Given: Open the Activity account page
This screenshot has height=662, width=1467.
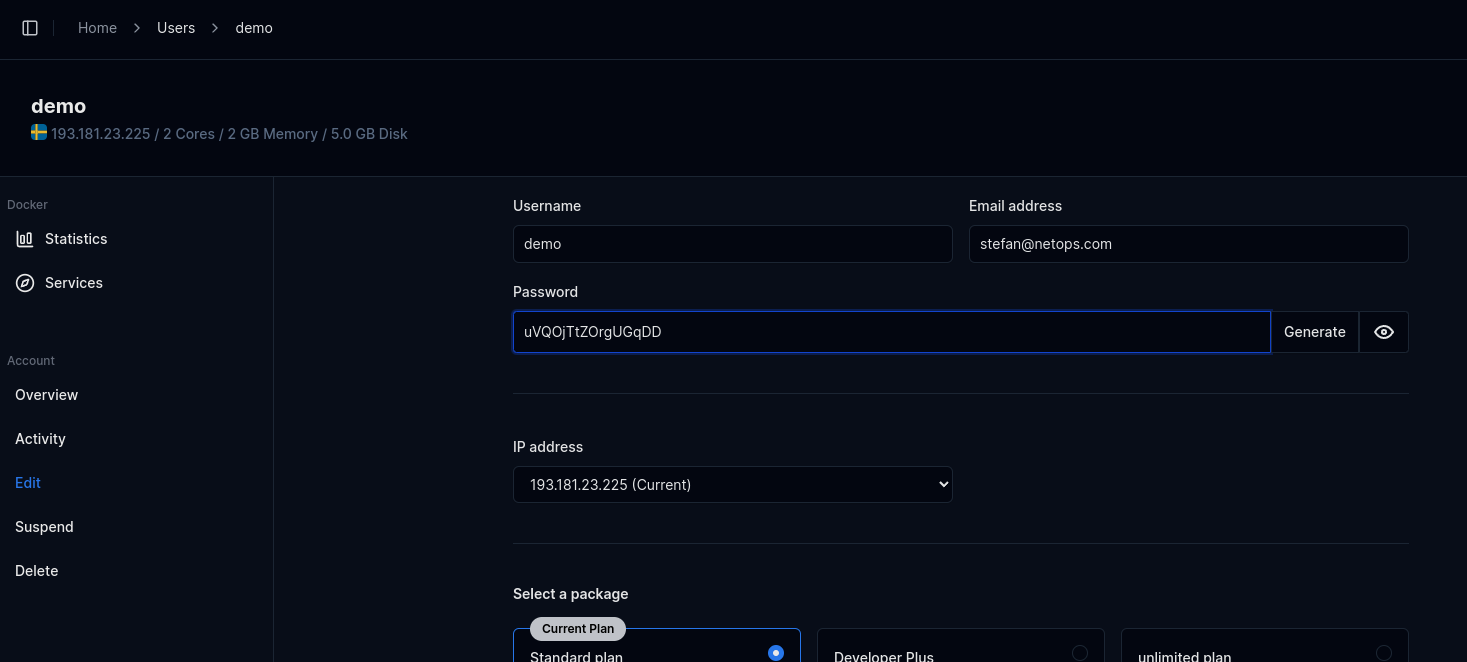Looking at the screenshot, I should pyautogui.click(x=40, y=439).
